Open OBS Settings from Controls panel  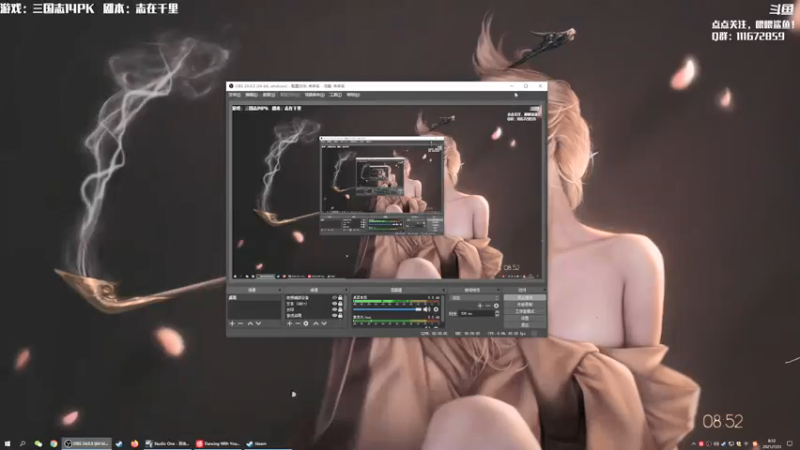[524, 318]
